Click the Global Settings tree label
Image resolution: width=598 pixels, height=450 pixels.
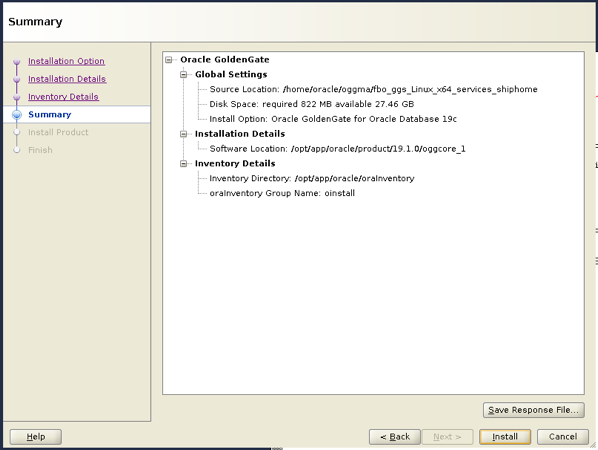231,74
